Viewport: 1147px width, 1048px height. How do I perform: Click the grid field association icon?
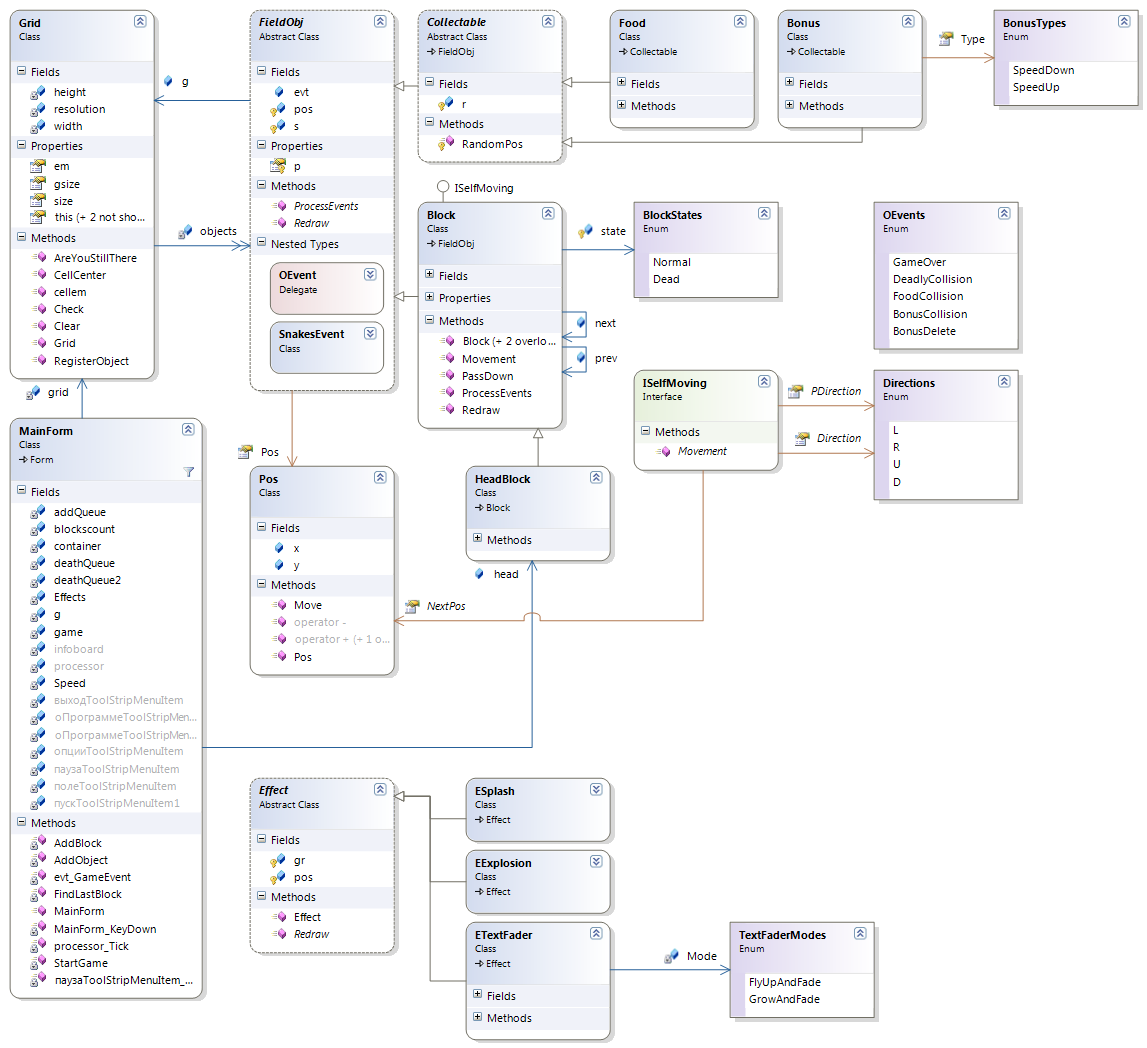33,393
